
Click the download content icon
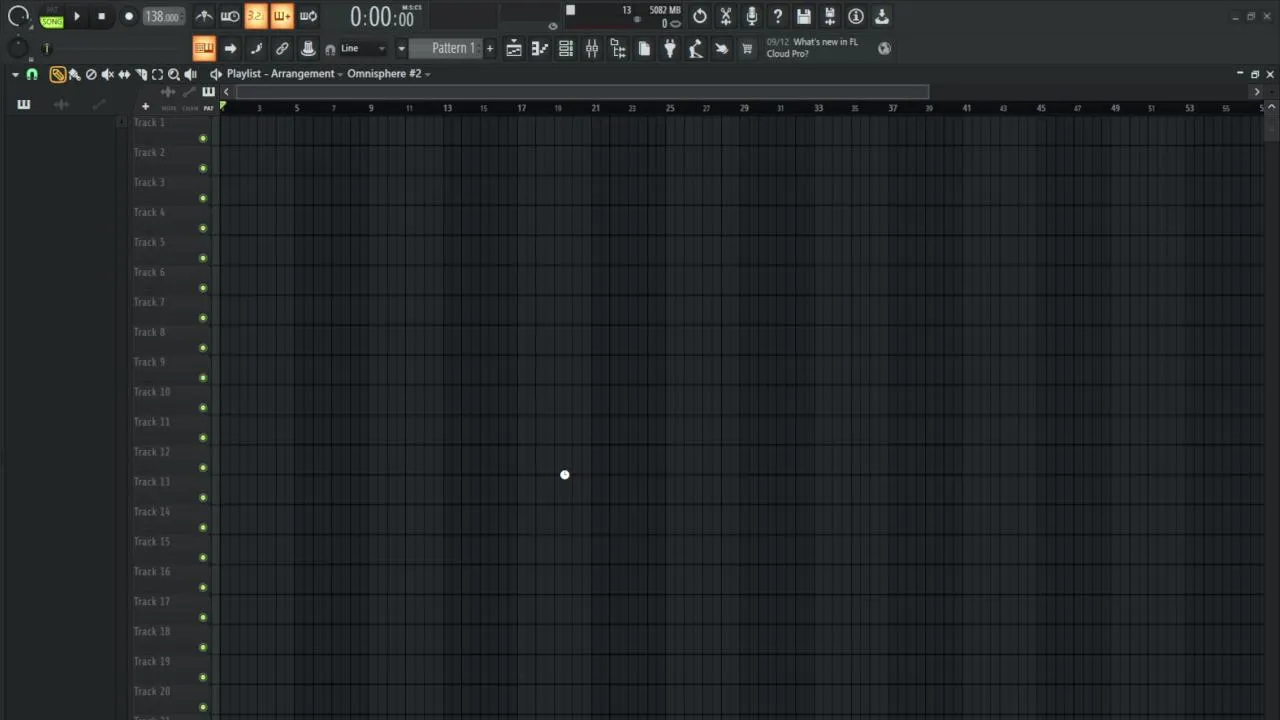882,16
